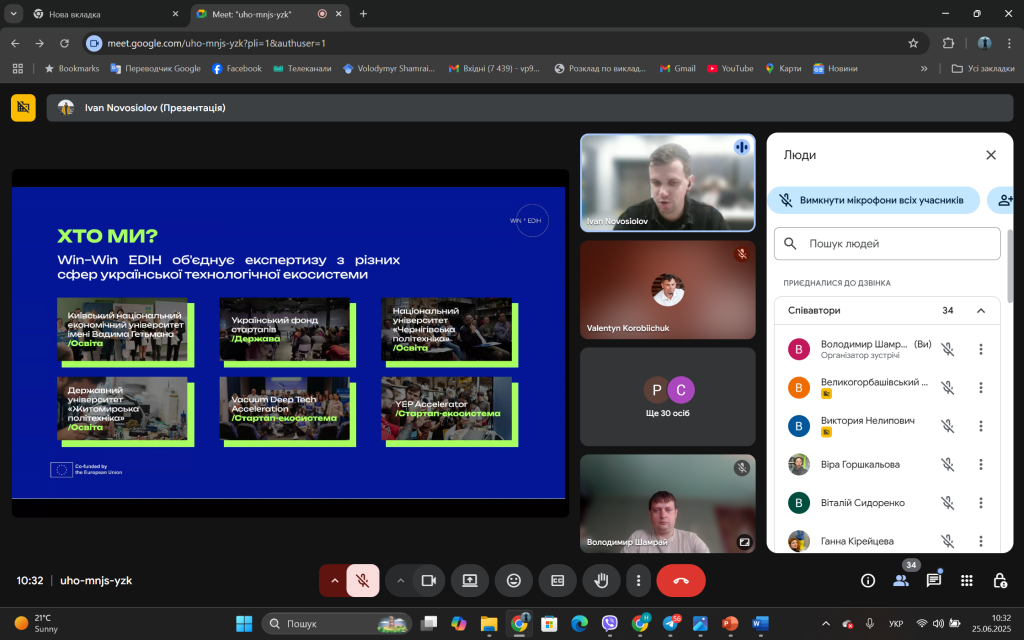Open options menu for Віталій Сидоренко
This screenshot has width=1024, height=640.
[980, 503]
